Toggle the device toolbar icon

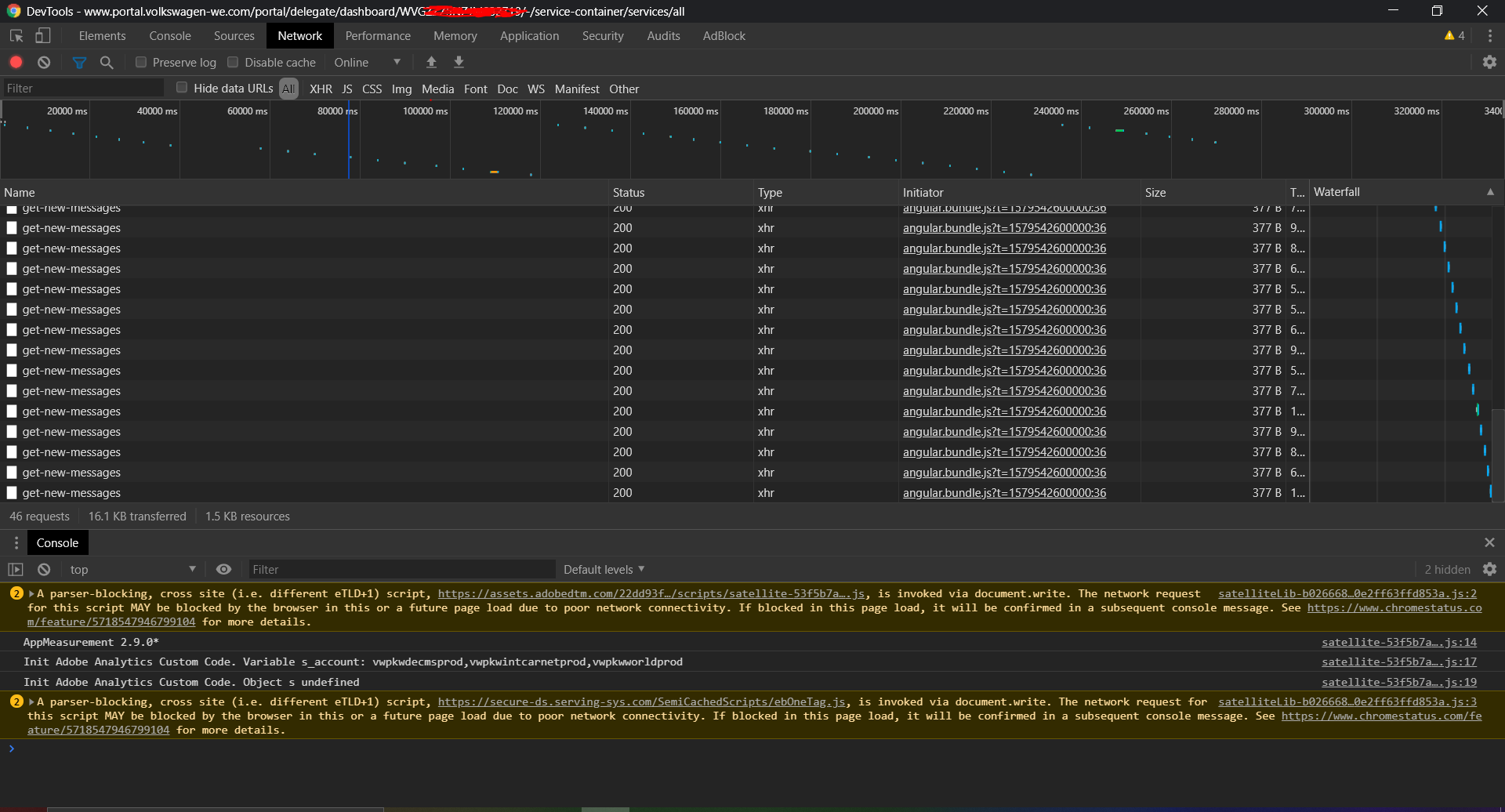pyautogui.click(x=43, y=35)
